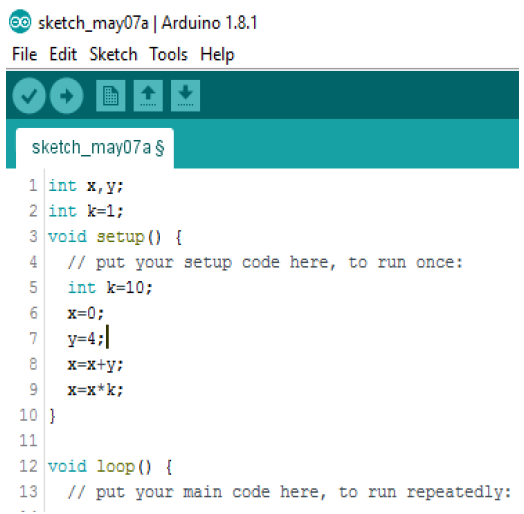The width and height of the screenshot is (524, 514).
Task: Open a sketch with the up-arrow icon
Action: click(148, 96)
